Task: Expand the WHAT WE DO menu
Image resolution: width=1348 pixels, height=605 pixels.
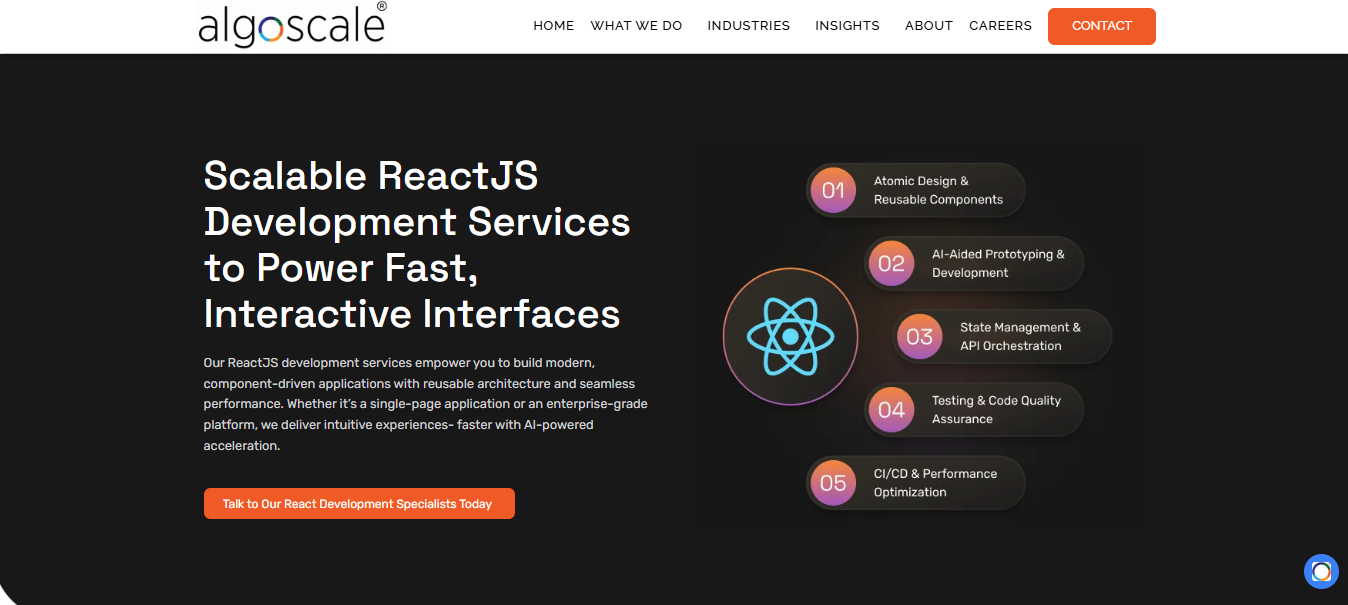Action: pos(636,26)
